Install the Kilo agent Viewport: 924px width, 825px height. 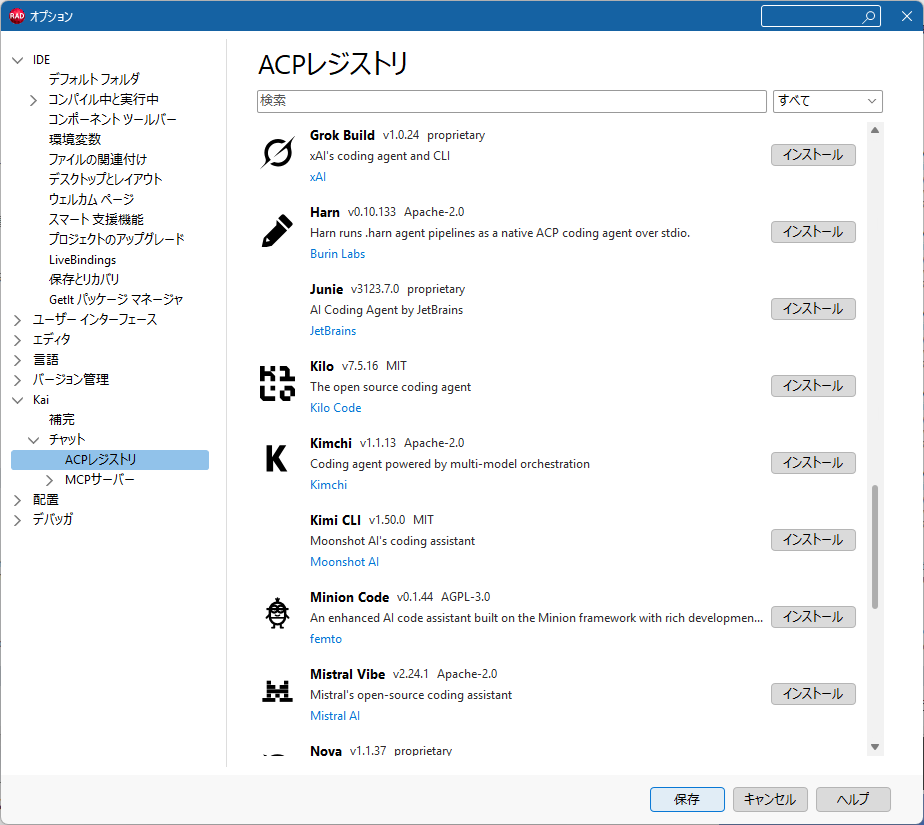point(813,386)
